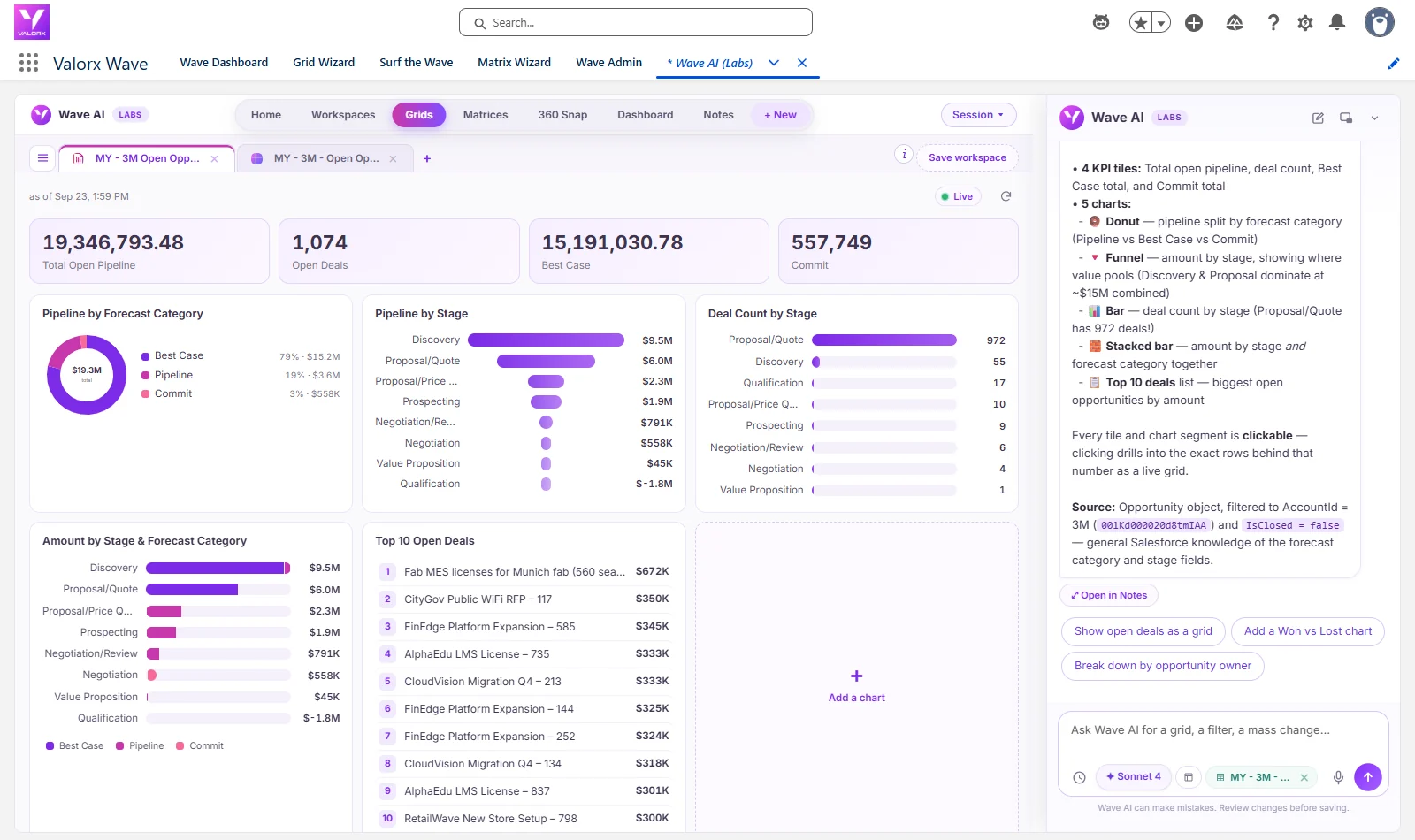Select the Matrices pill
Viewport: 1415px width, 840px height.
(x=486, y=115)
